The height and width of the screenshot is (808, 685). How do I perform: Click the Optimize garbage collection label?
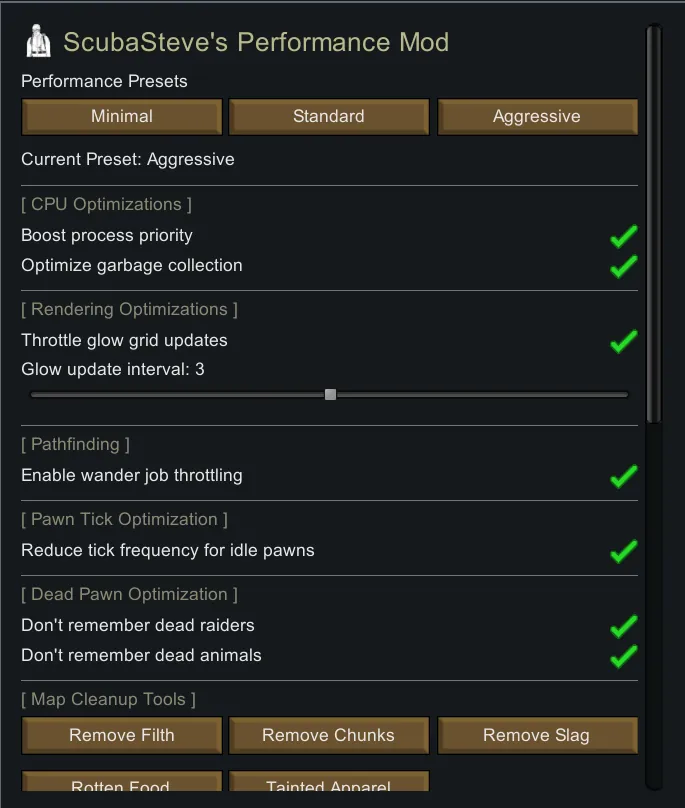(x=132, y=266)
